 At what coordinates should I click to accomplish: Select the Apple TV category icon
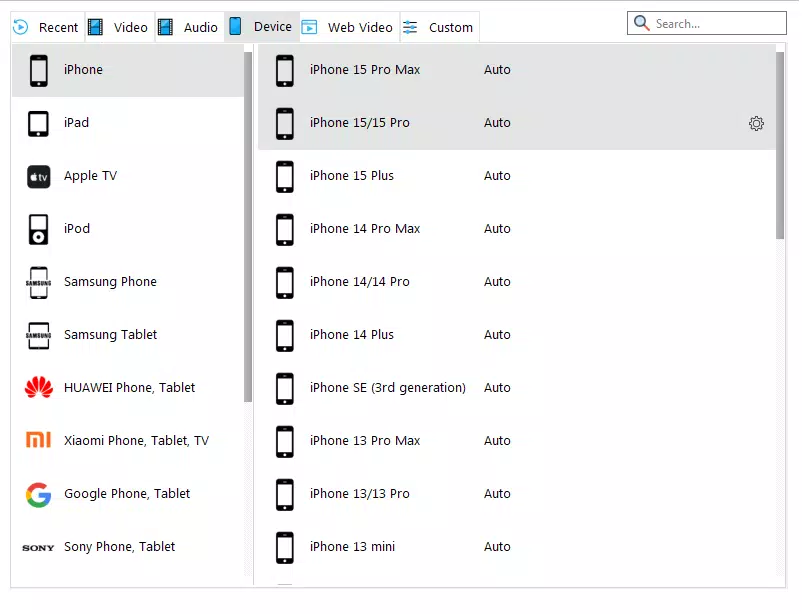click(38, 177)
